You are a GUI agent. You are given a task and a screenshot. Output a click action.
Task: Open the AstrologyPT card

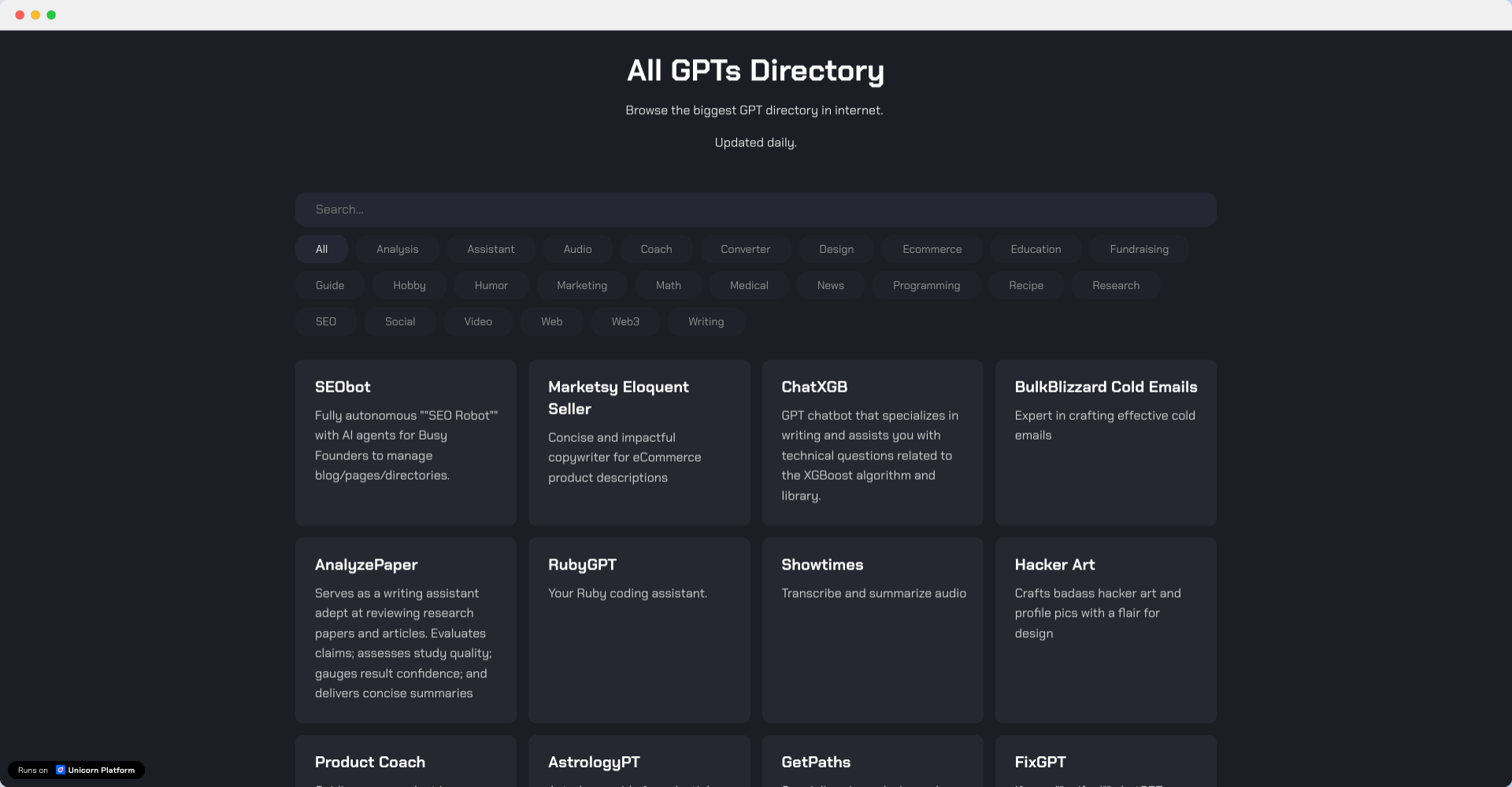click(x=639, y=761)
